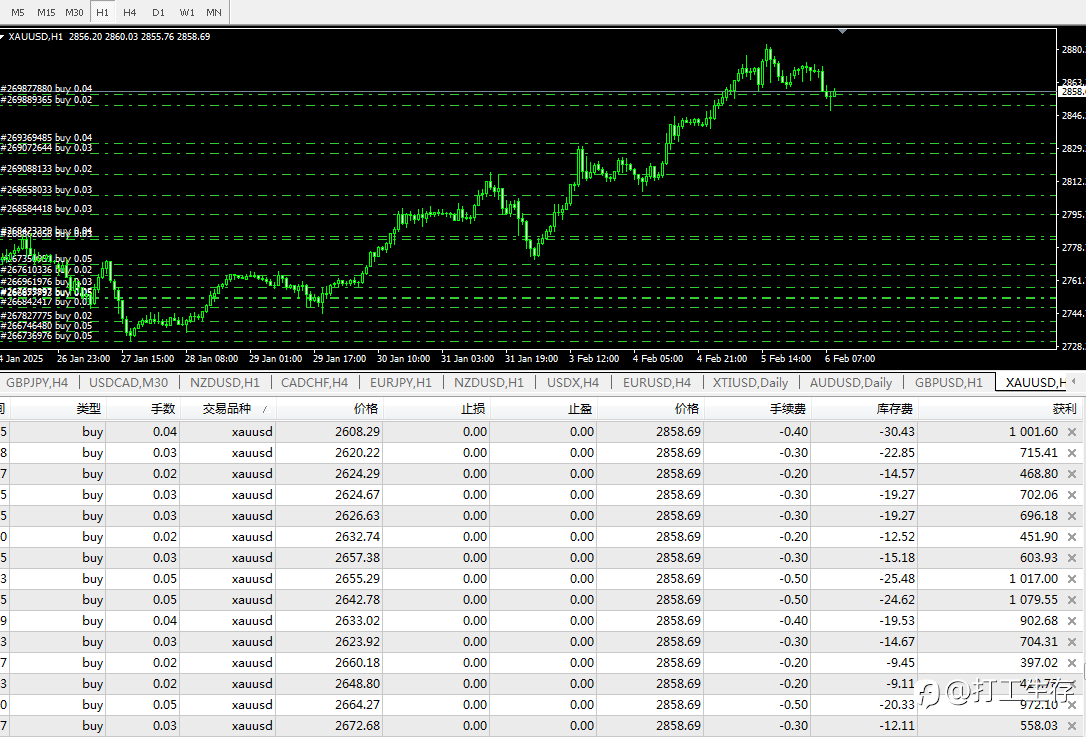Select order label #269369485 buy 0.04
This screenshot has width=1086, height=737.
(x=46, y=138)
